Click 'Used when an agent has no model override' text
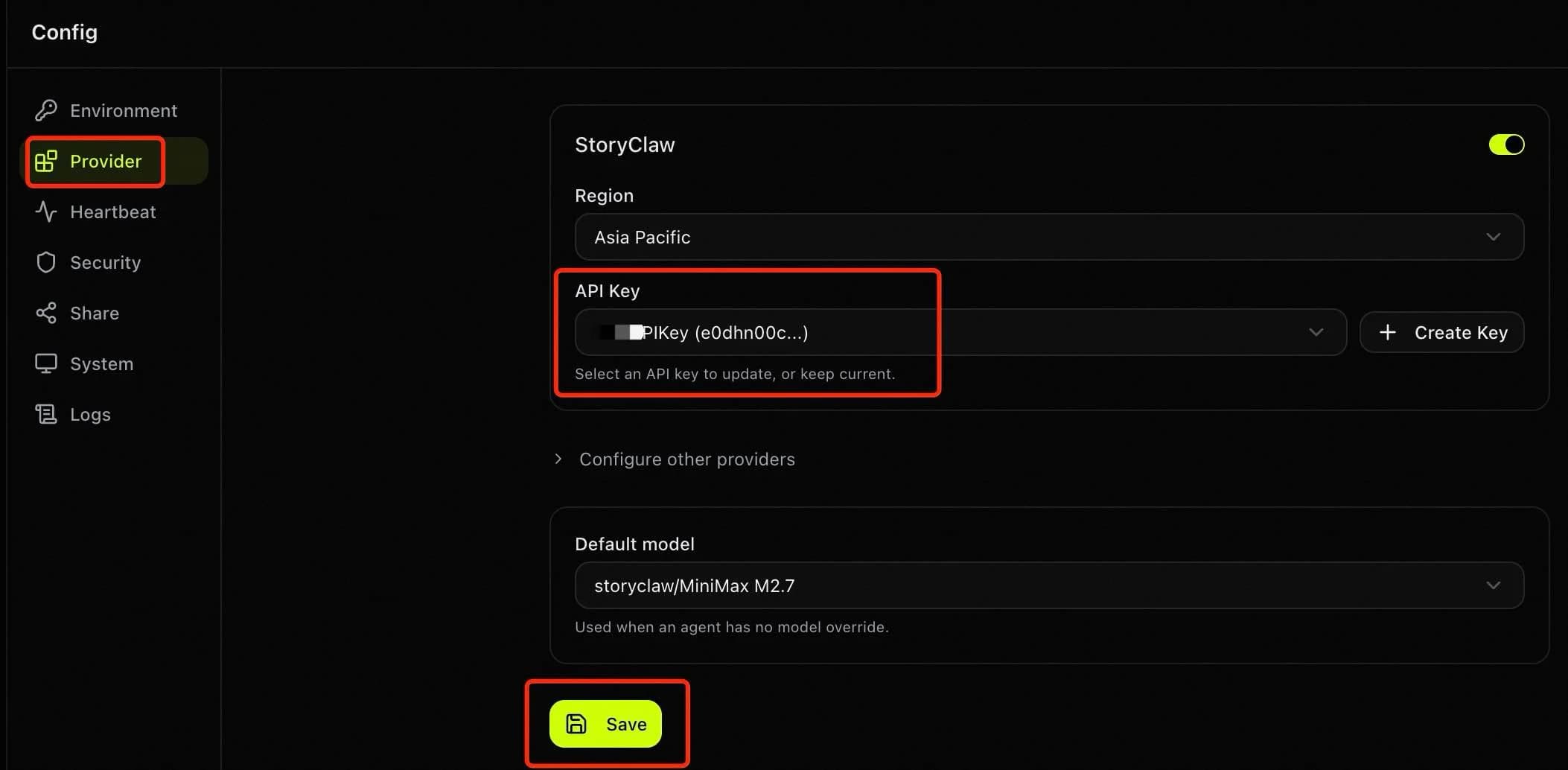Image resolution: width=1568 pixels, height=770 pixels. tap(732, 627)
